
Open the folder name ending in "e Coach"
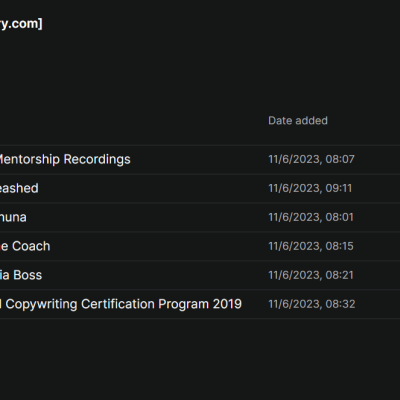pyautogui.click(x=25, y=246)
